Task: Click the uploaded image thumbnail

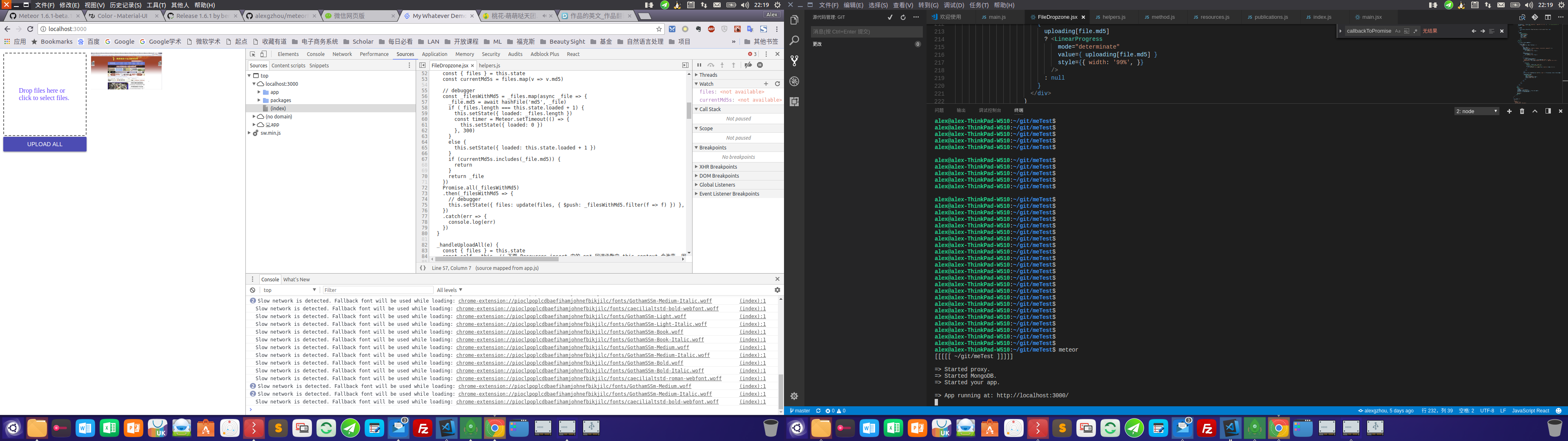Action: point(126,71)
